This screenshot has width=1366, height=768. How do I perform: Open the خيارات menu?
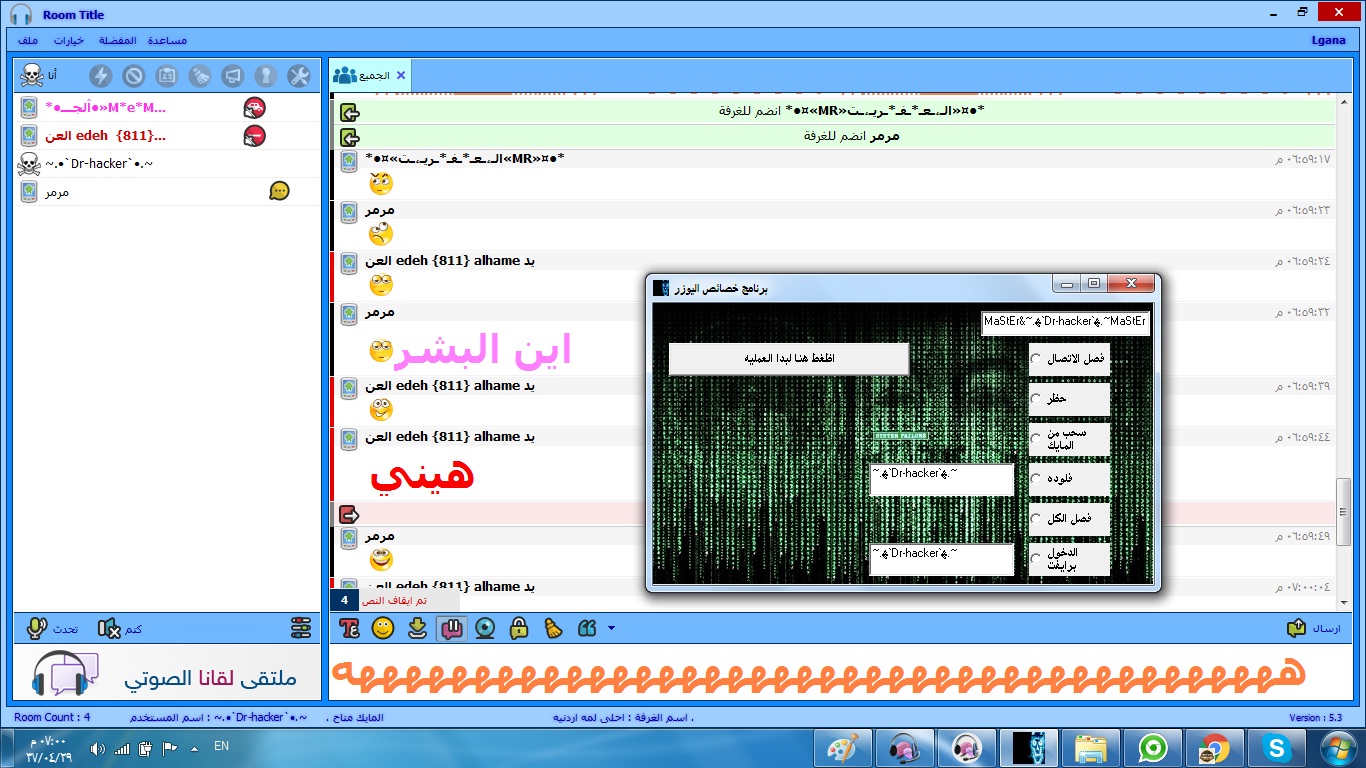coord(69,41)
